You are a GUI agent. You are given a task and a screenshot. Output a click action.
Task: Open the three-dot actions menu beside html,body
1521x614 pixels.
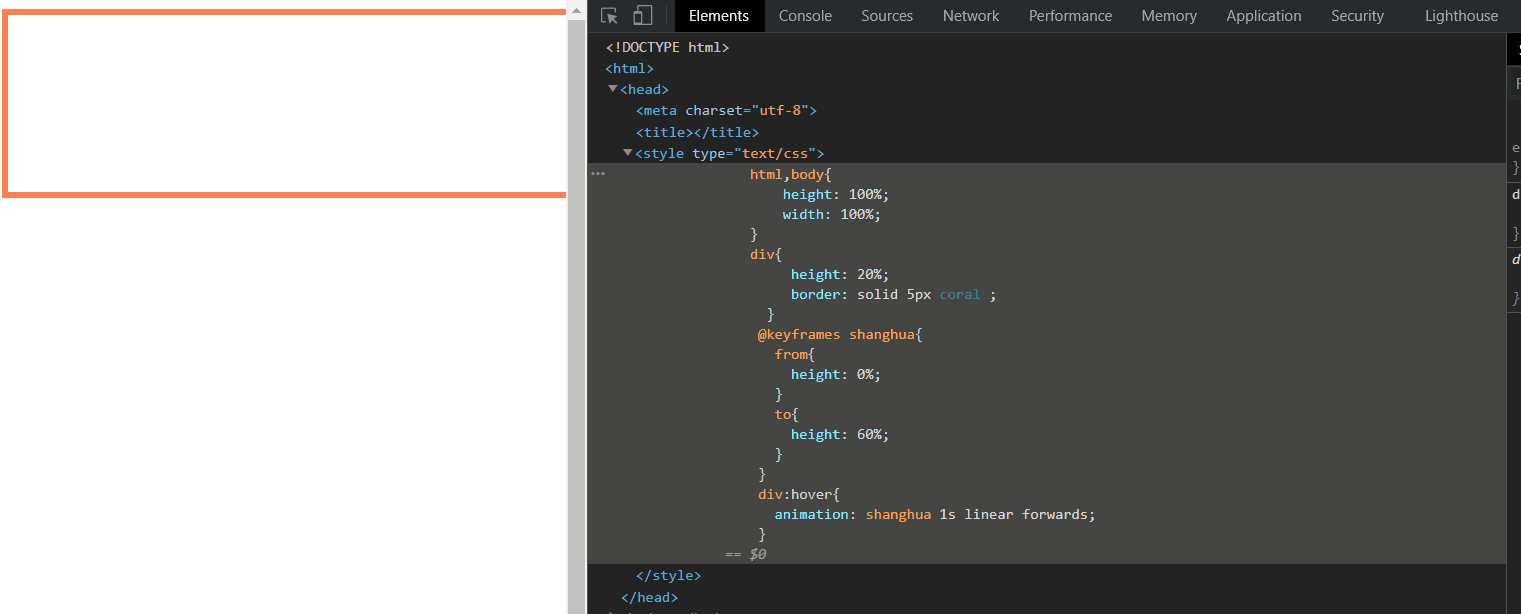pyautogui.click(x=598, y=174)
